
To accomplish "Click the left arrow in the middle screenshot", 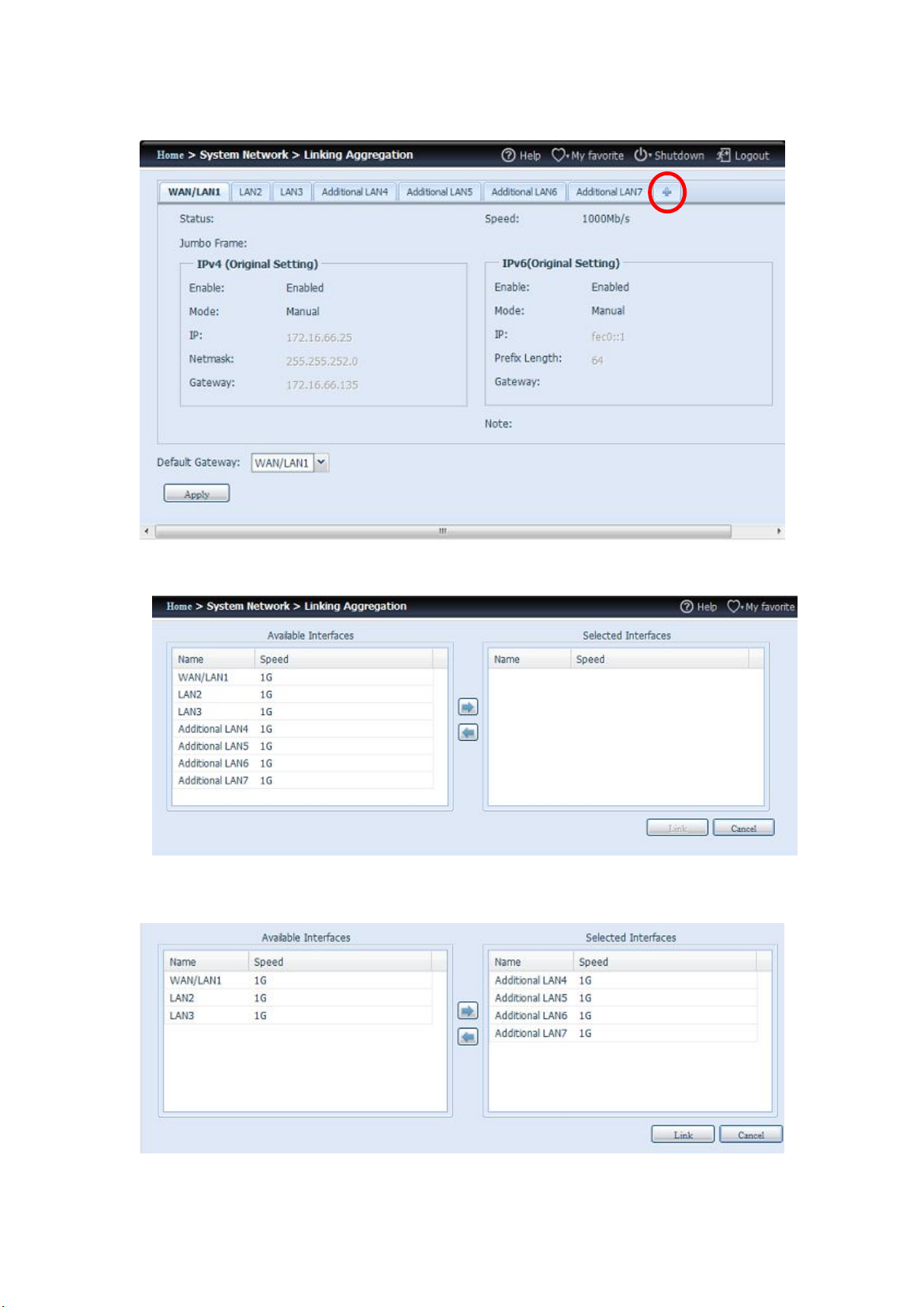I will pyautogui.click(x=468, y=732).
